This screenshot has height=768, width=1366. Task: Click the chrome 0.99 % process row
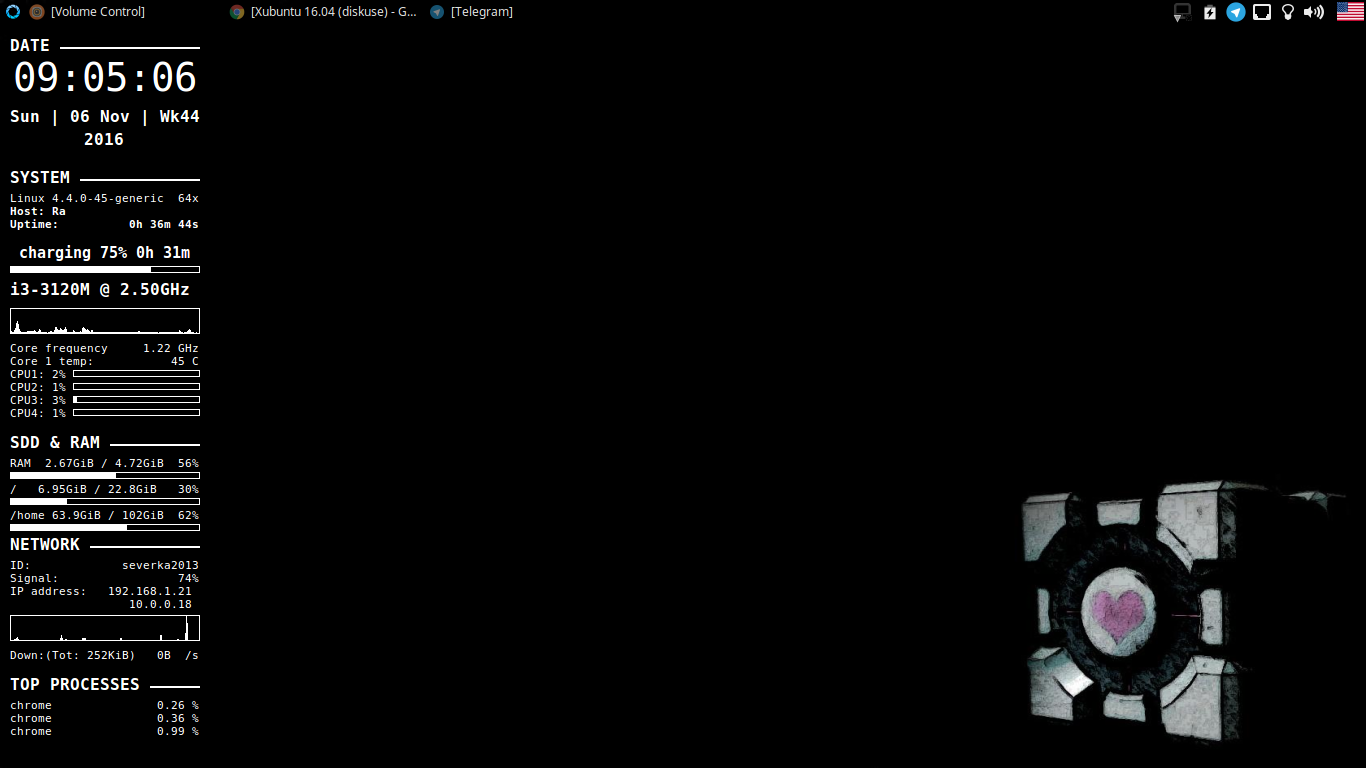(x=105, y=732)
